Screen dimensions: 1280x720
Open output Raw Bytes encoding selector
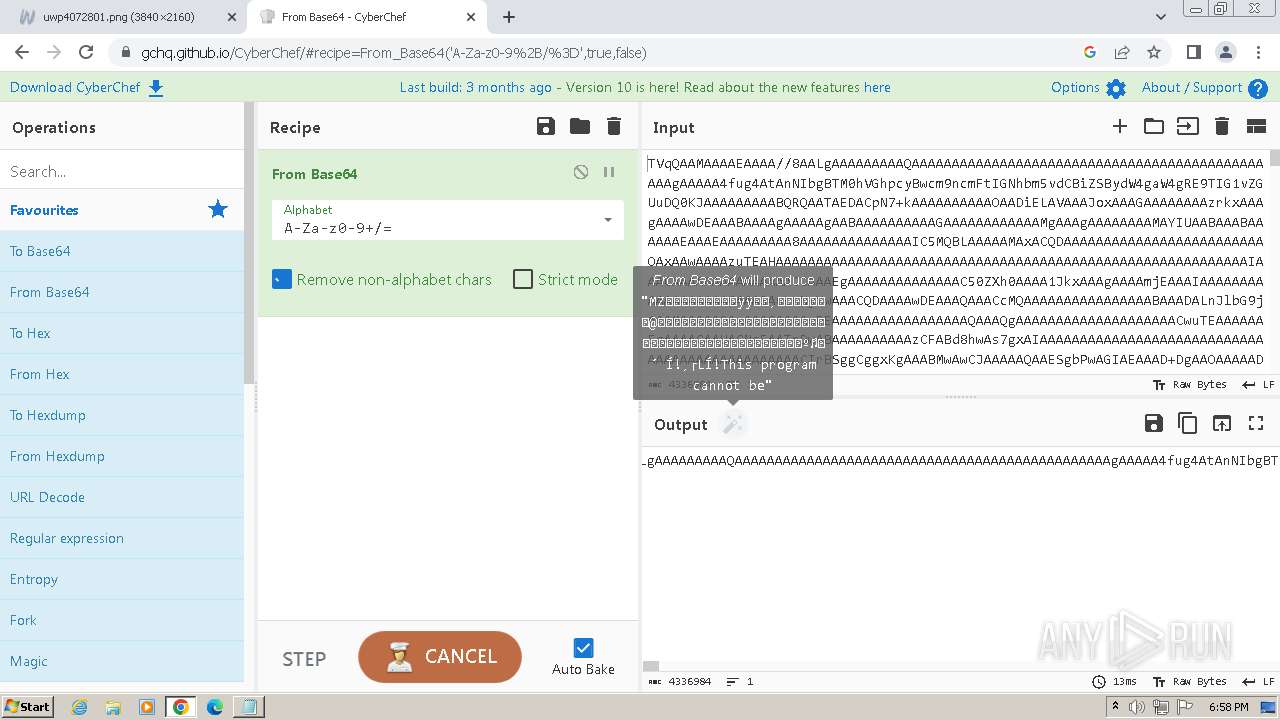pyautogui.click(x=1189, y=681)
